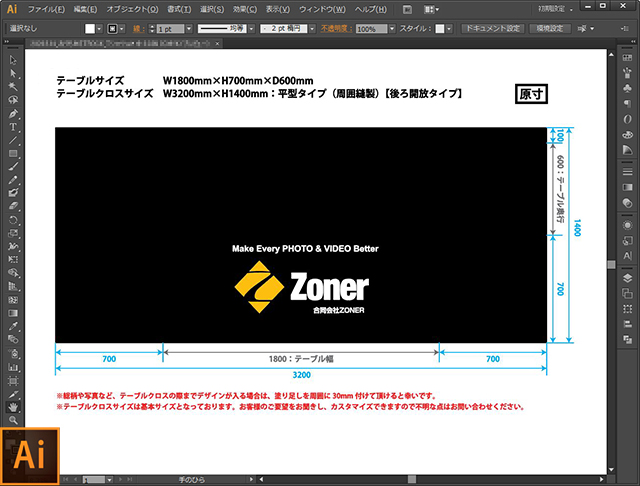Select the Zoom magnifier tool
The height and width of the screenshot is (486, 640).
(13, 420)
